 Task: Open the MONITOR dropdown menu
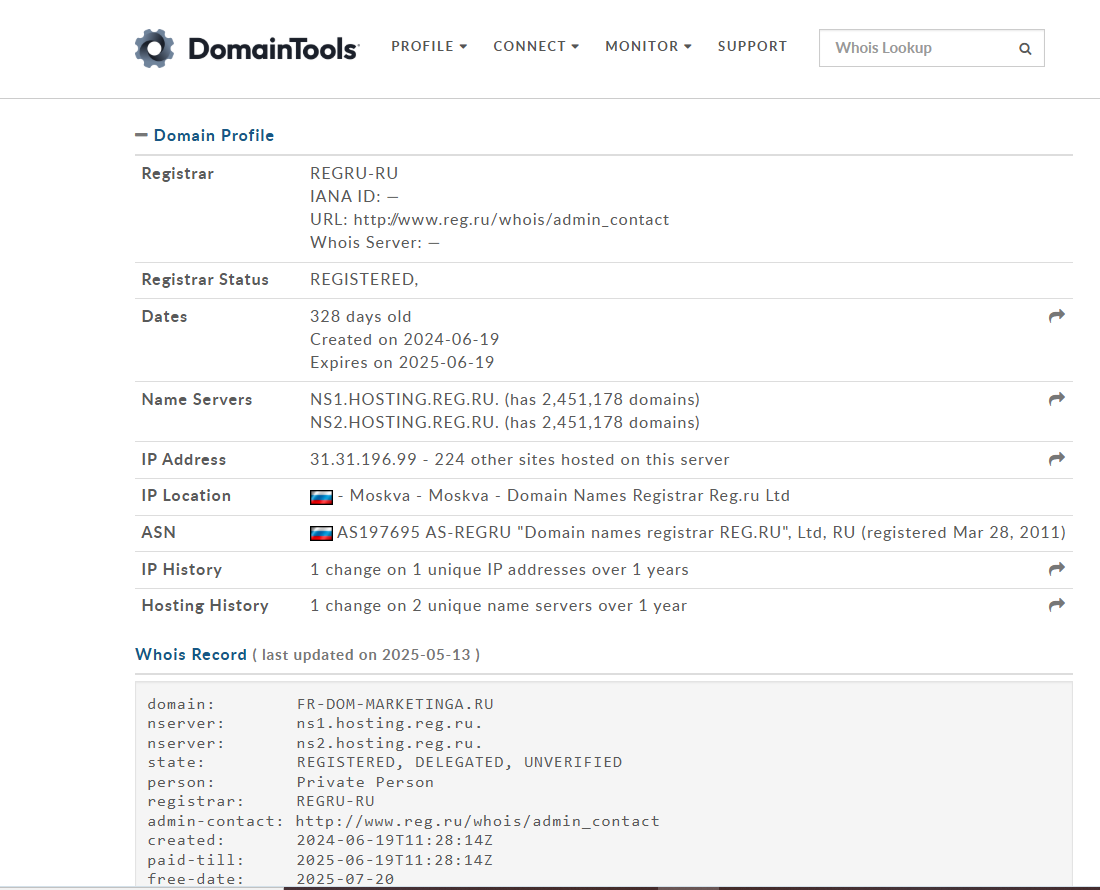(x=648, y=46)
